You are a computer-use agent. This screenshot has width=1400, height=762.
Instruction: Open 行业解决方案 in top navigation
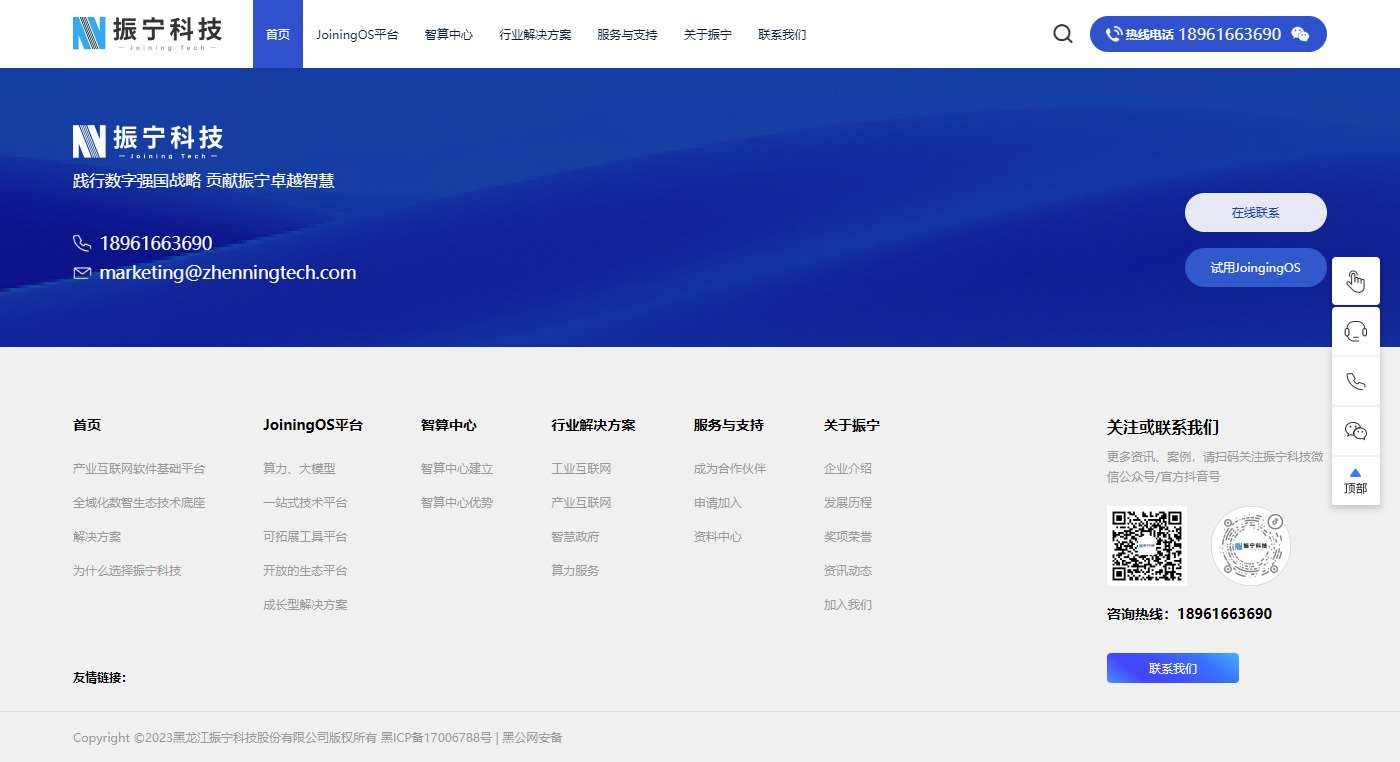coord(535,35)
